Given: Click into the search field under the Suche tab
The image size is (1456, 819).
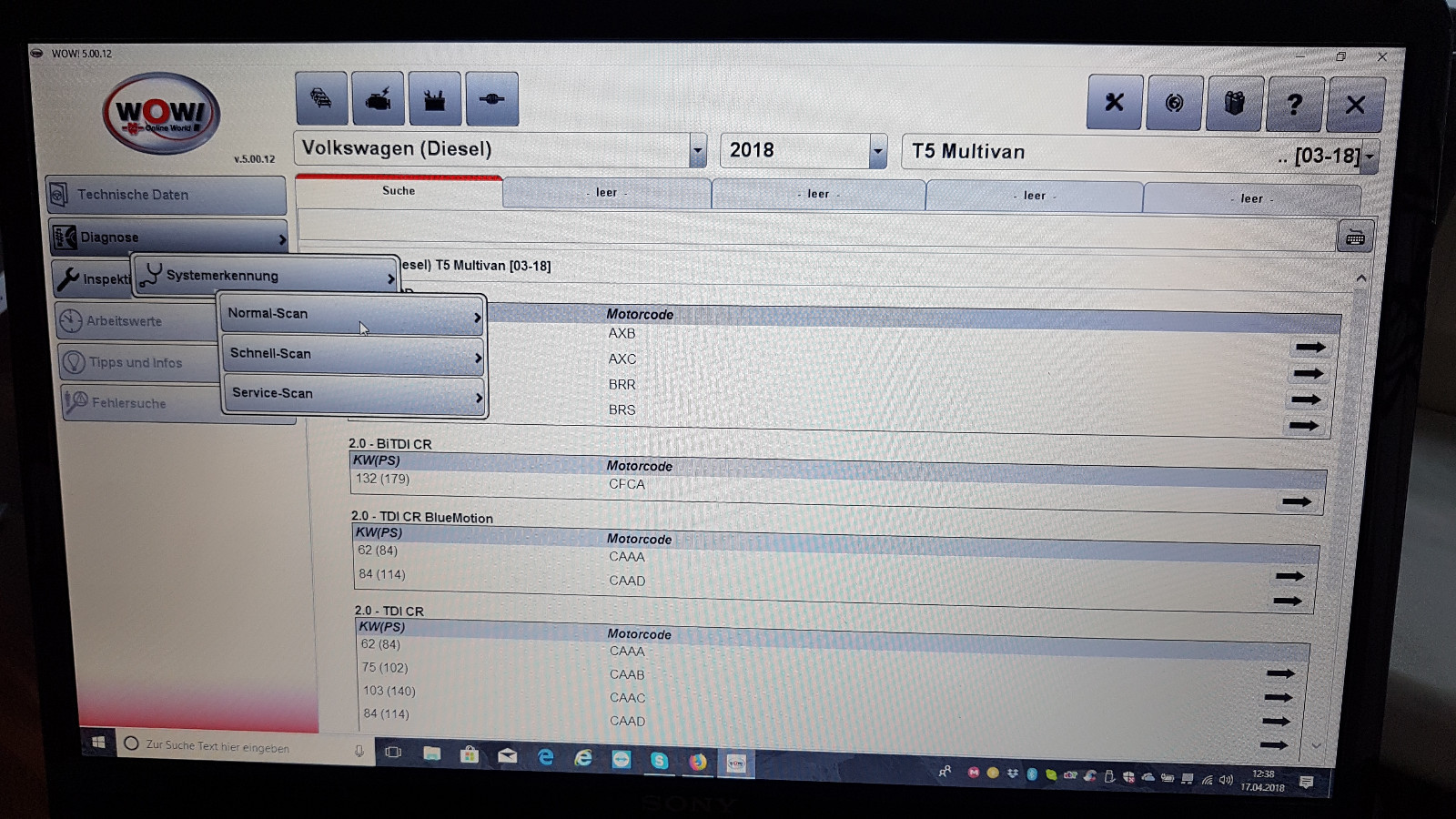Looking at the screenshot, I should (x=816, y=230).
